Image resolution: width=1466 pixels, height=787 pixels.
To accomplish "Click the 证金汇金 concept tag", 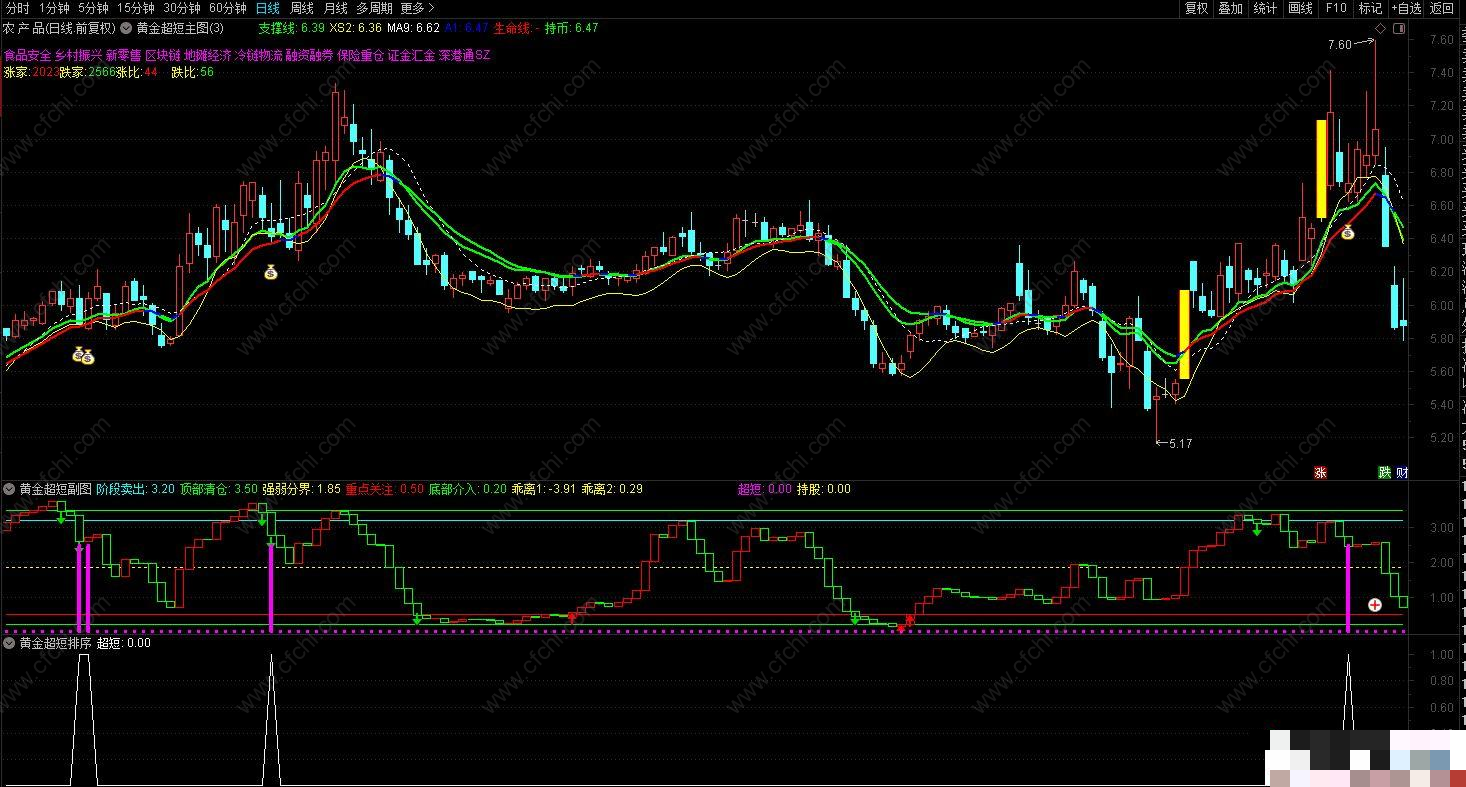I will point(412,56).
